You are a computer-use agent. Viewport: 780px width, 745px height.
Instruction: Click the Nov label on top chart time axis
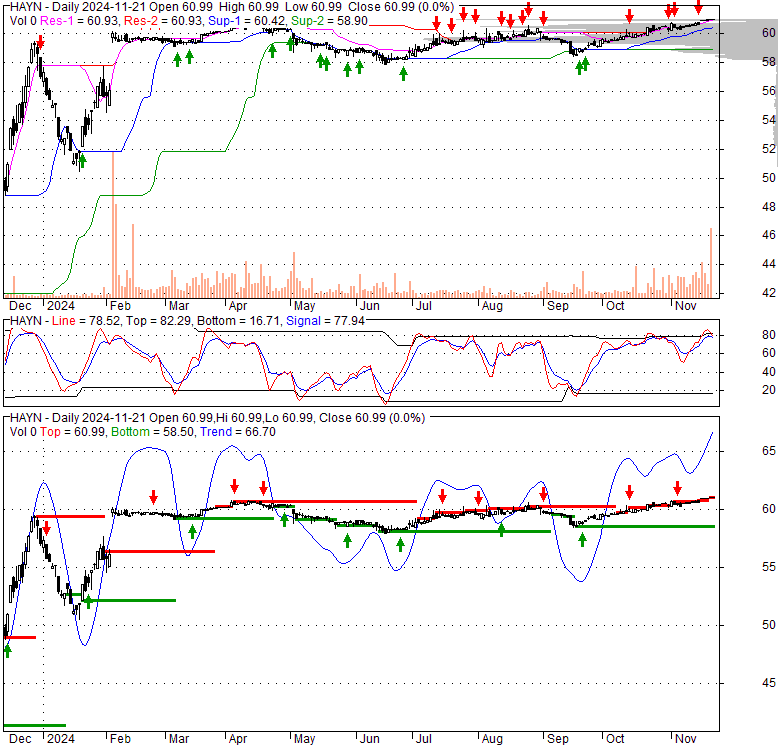685,306
